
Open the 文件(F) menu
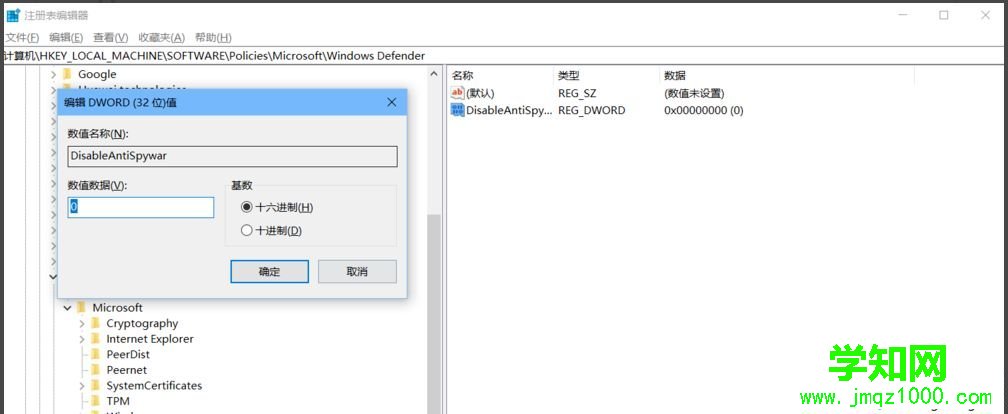coord(22,37)
